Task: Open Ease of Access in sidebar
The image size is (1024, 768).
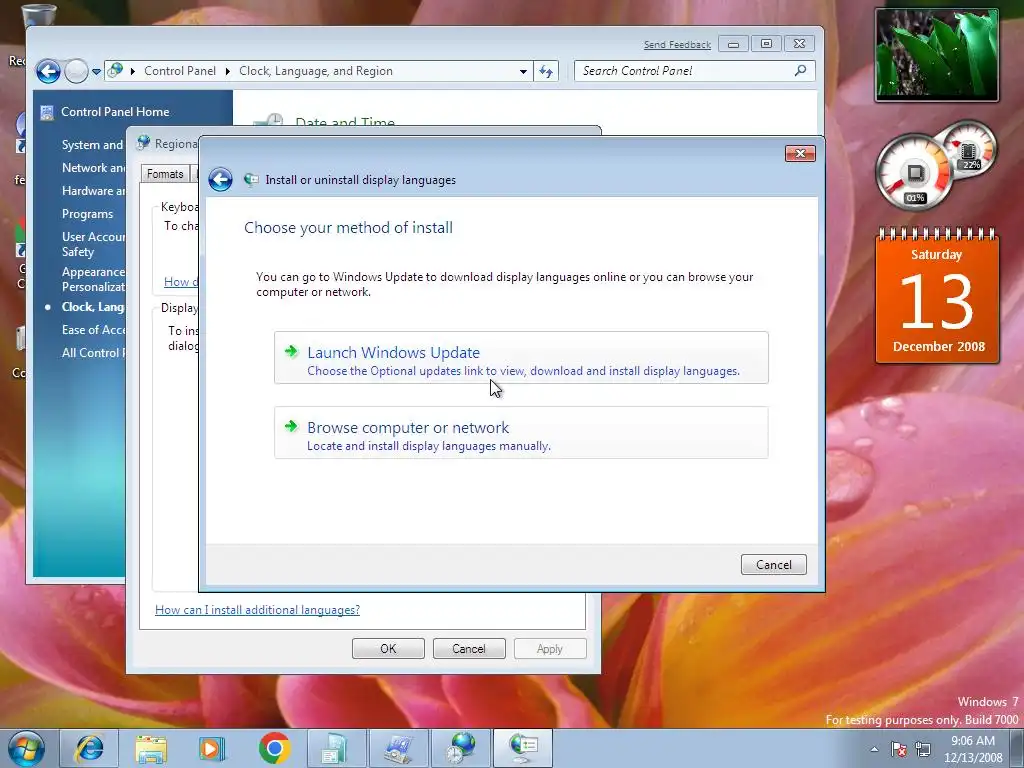Action: point(93,330)
